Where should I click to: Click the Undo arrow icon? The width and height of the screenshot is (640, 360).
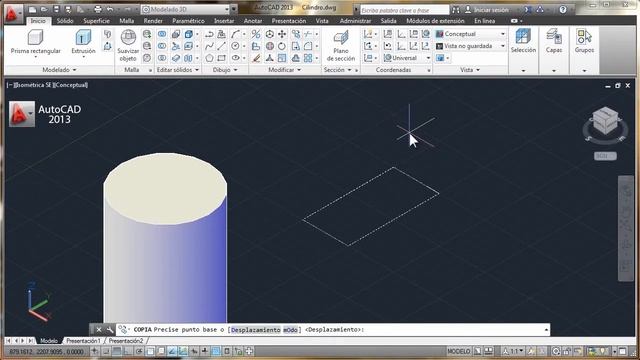coord(110,9)
